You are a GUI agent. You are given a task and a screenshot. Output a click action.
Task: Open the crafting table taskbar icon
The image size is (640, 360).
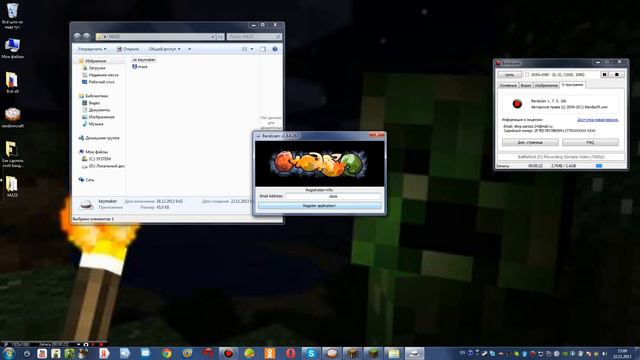pos(352,353)
